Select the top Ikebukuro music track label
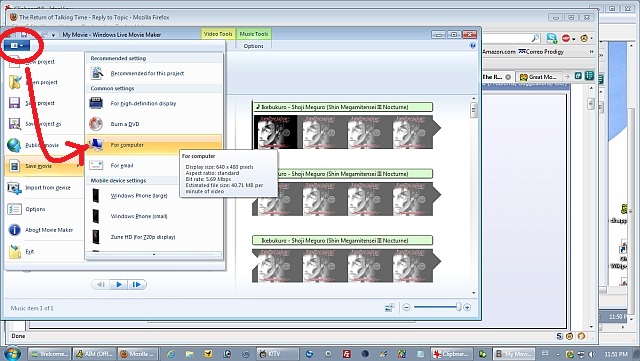The image size is (640, 361). coord(342,107)
